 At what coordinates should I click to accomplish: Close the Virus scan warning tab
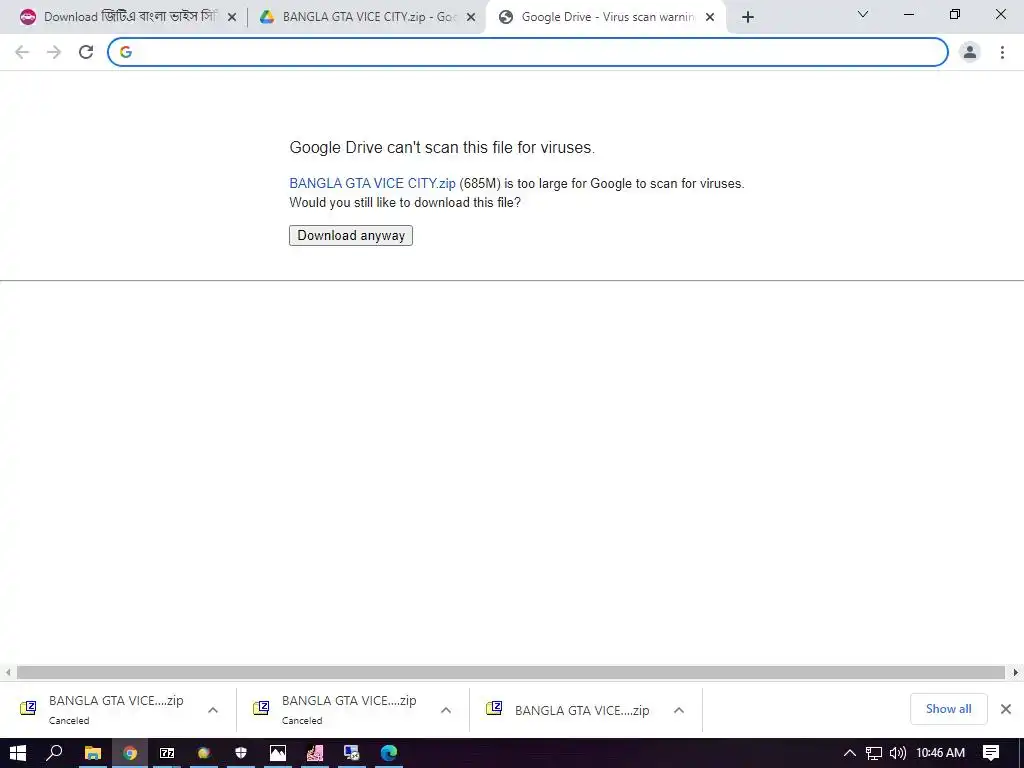(710, 18)
